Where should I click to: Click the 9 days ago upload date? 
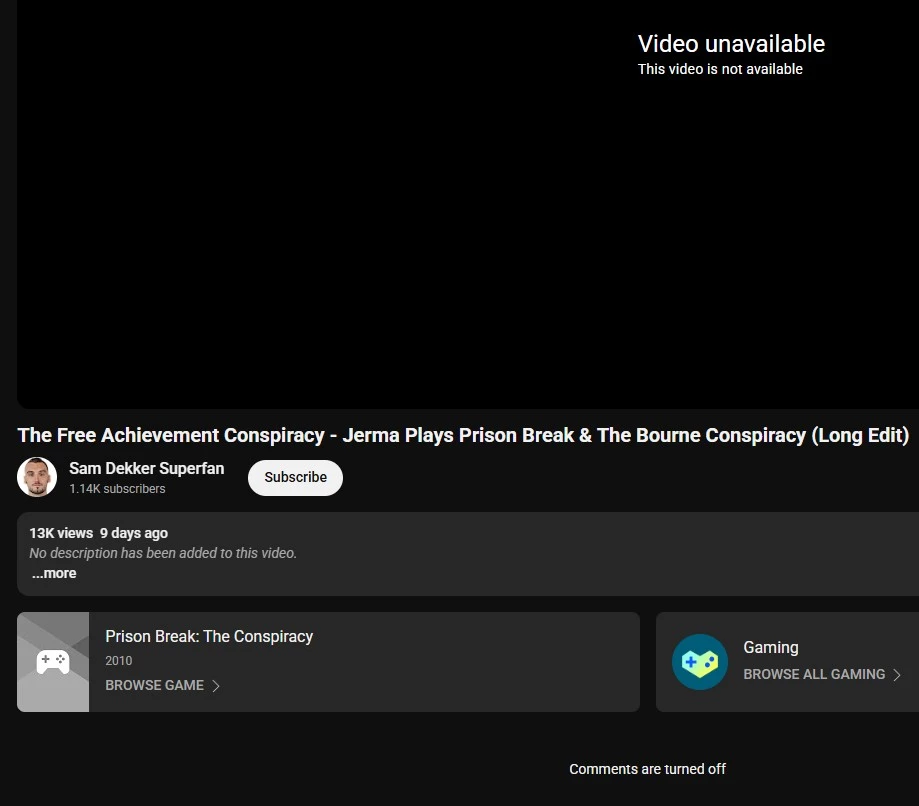point(134,533)
